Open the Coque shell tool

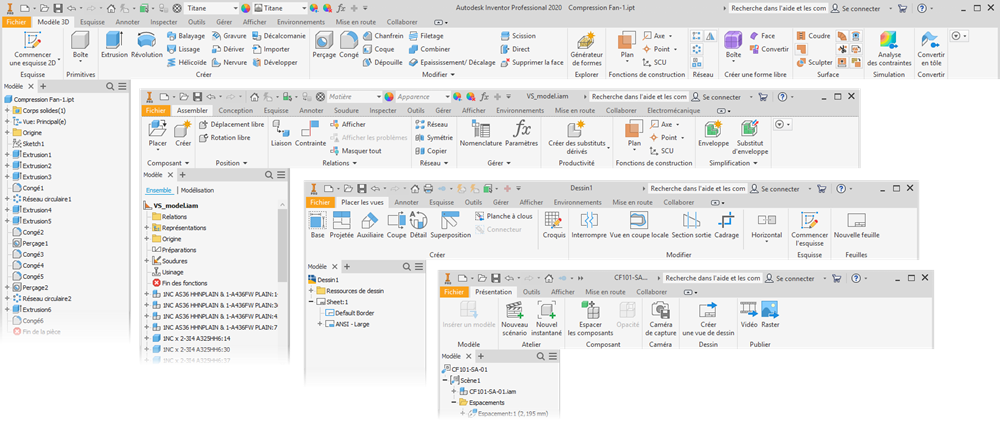378,49
